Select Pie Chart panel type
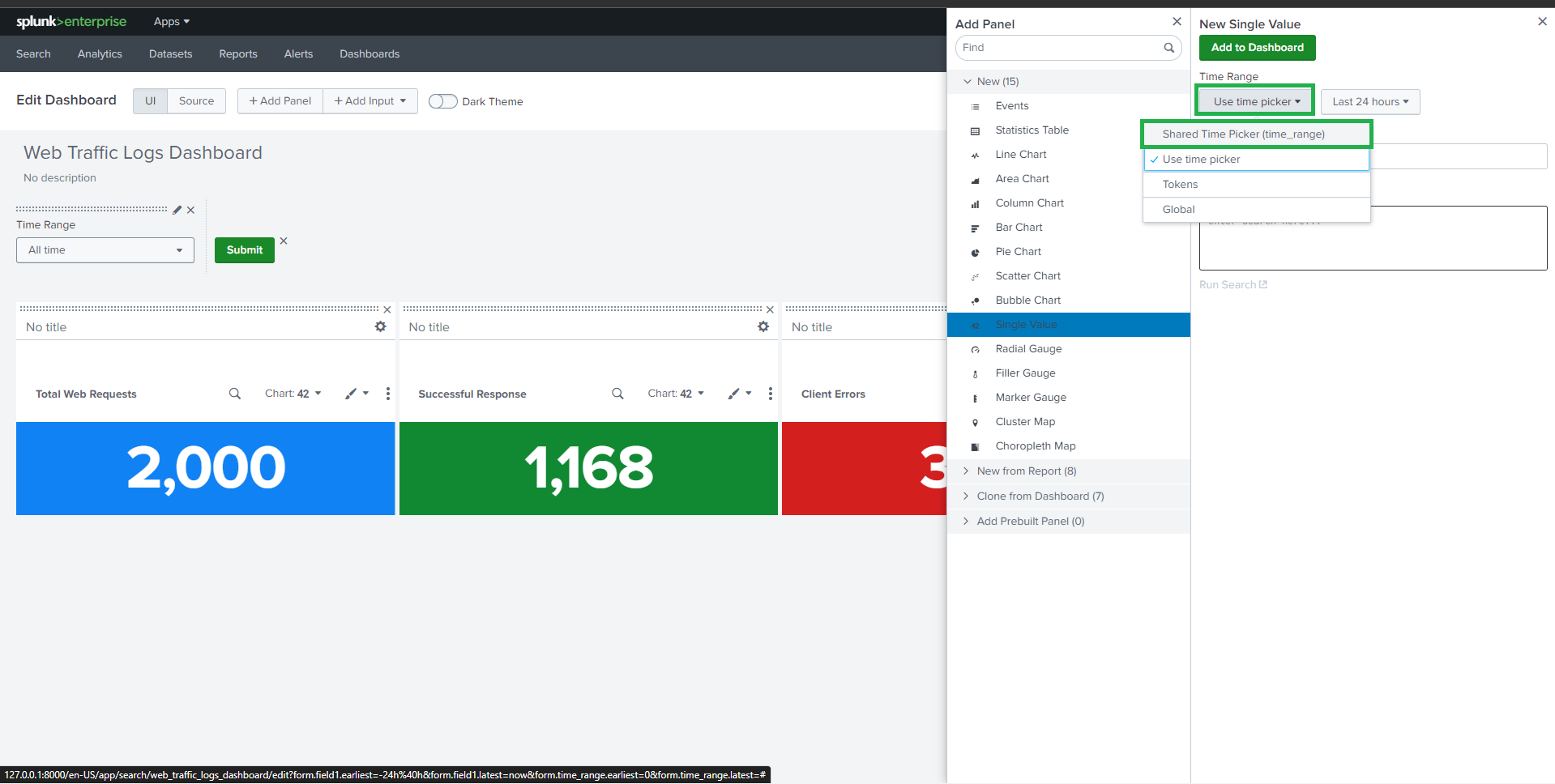 (x=1069, y=252)
